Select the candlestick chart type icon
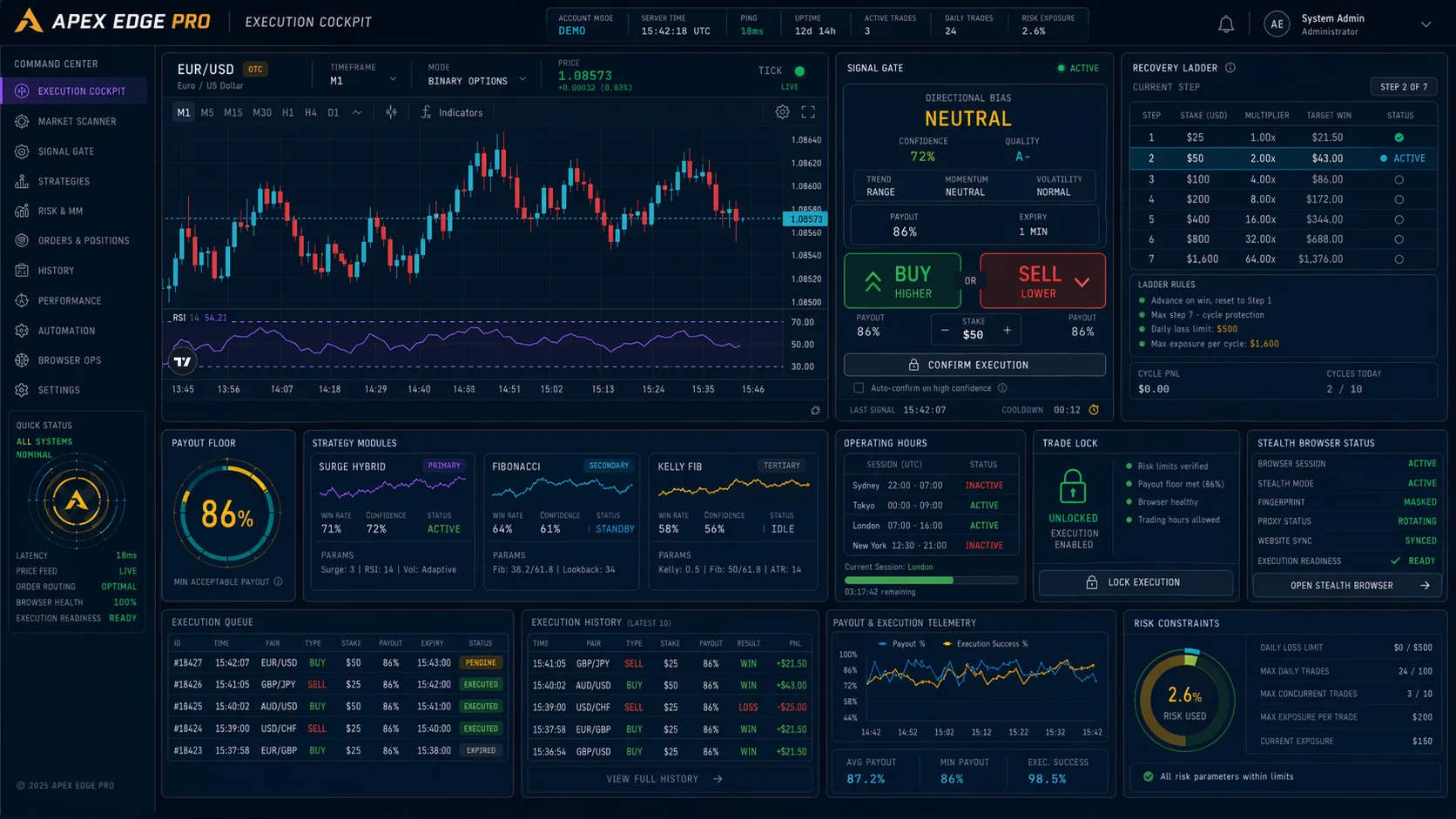The height and width of the screenshot is (819, 1456). [391, 112]
